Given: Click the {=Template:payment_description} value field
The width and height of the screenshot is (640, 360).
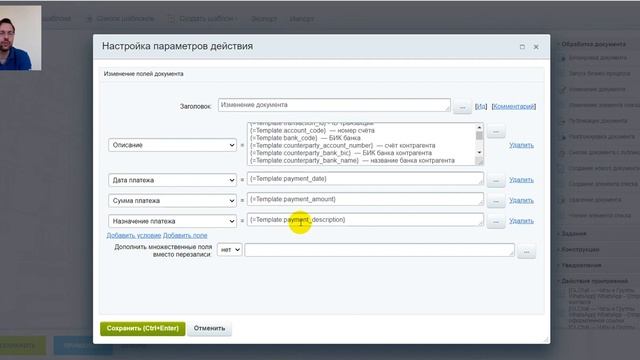Looking at the screenshot, I should [x=365, y=220].
